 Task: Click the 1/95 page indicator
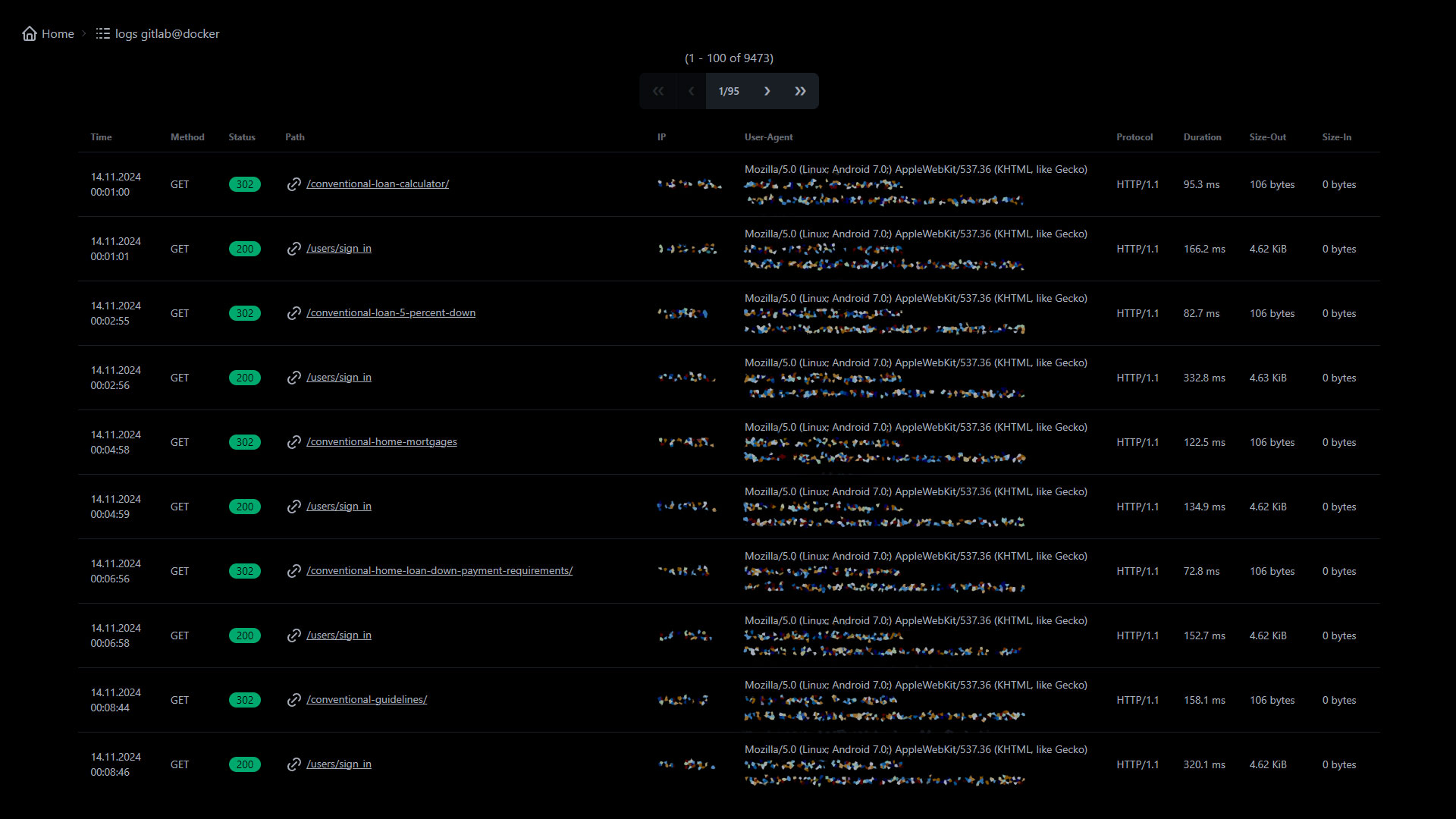(x=729, y=91)
